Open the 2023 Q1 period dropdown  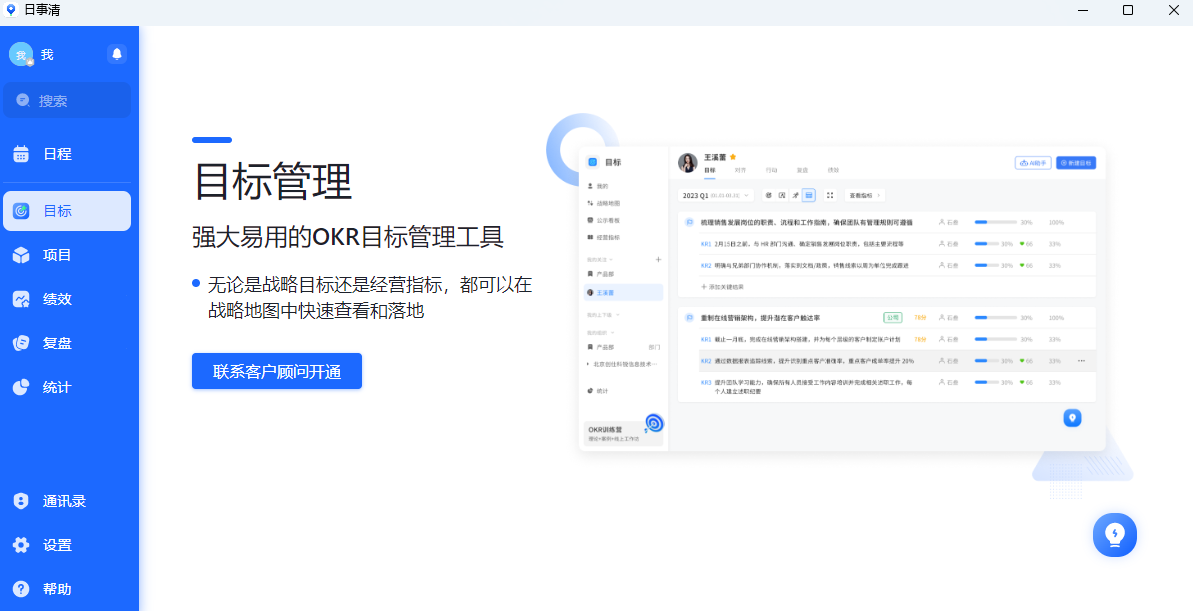pyautogui.click(x=714, y=195)
